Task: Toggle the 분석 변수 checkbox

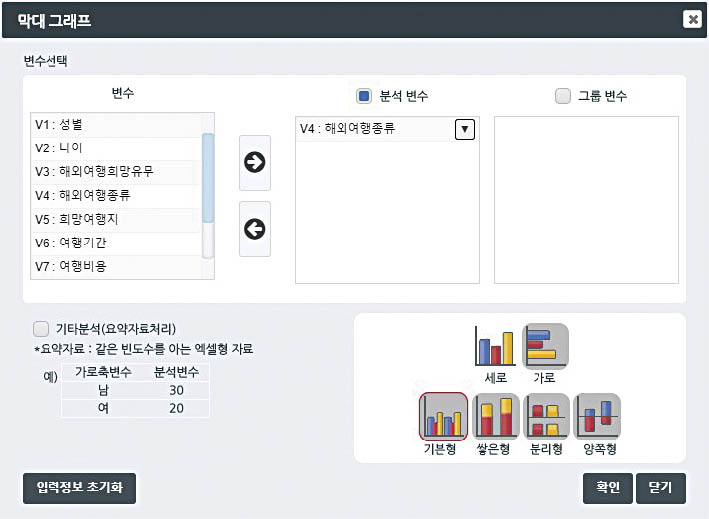Action: point(364,96)
